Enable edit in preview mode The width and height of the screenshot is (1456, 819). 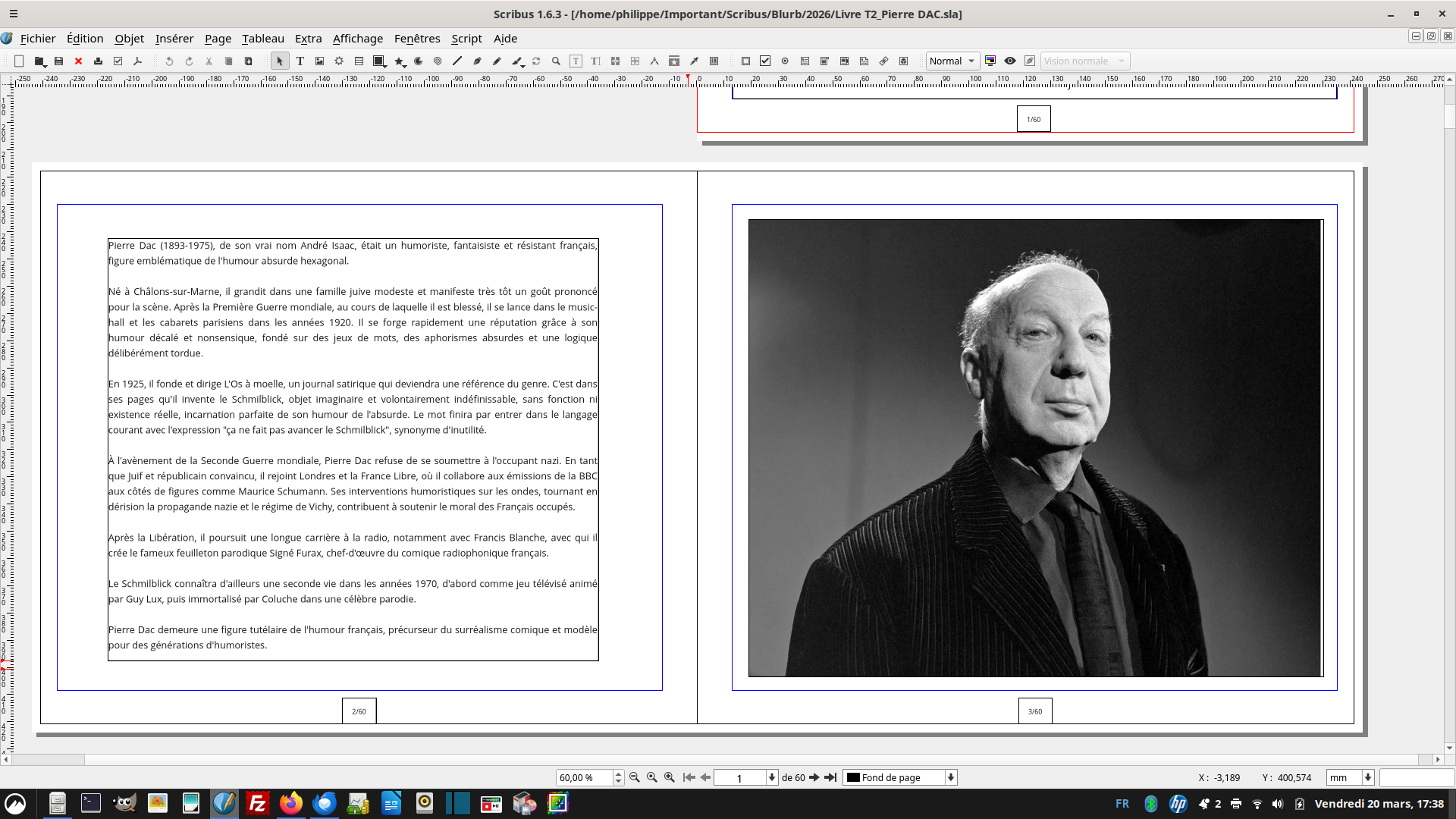(x=1030, y=61)
